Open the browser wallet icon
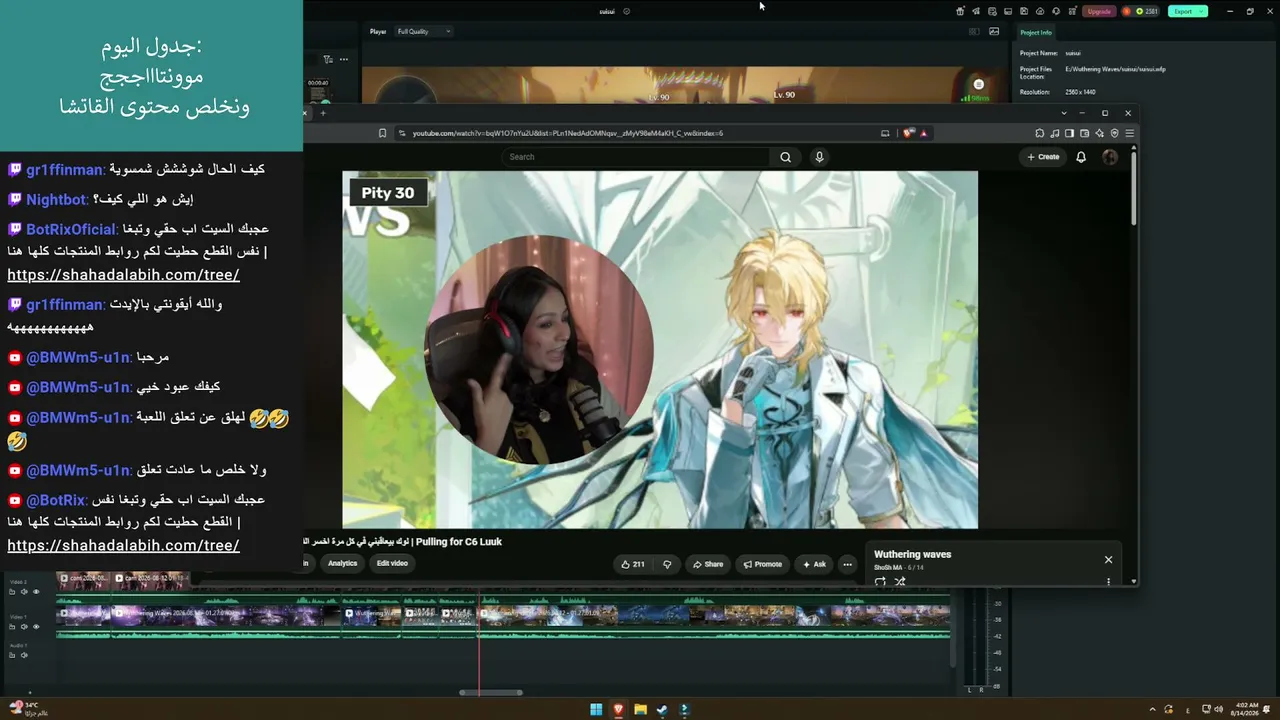 coord(1084,133)
